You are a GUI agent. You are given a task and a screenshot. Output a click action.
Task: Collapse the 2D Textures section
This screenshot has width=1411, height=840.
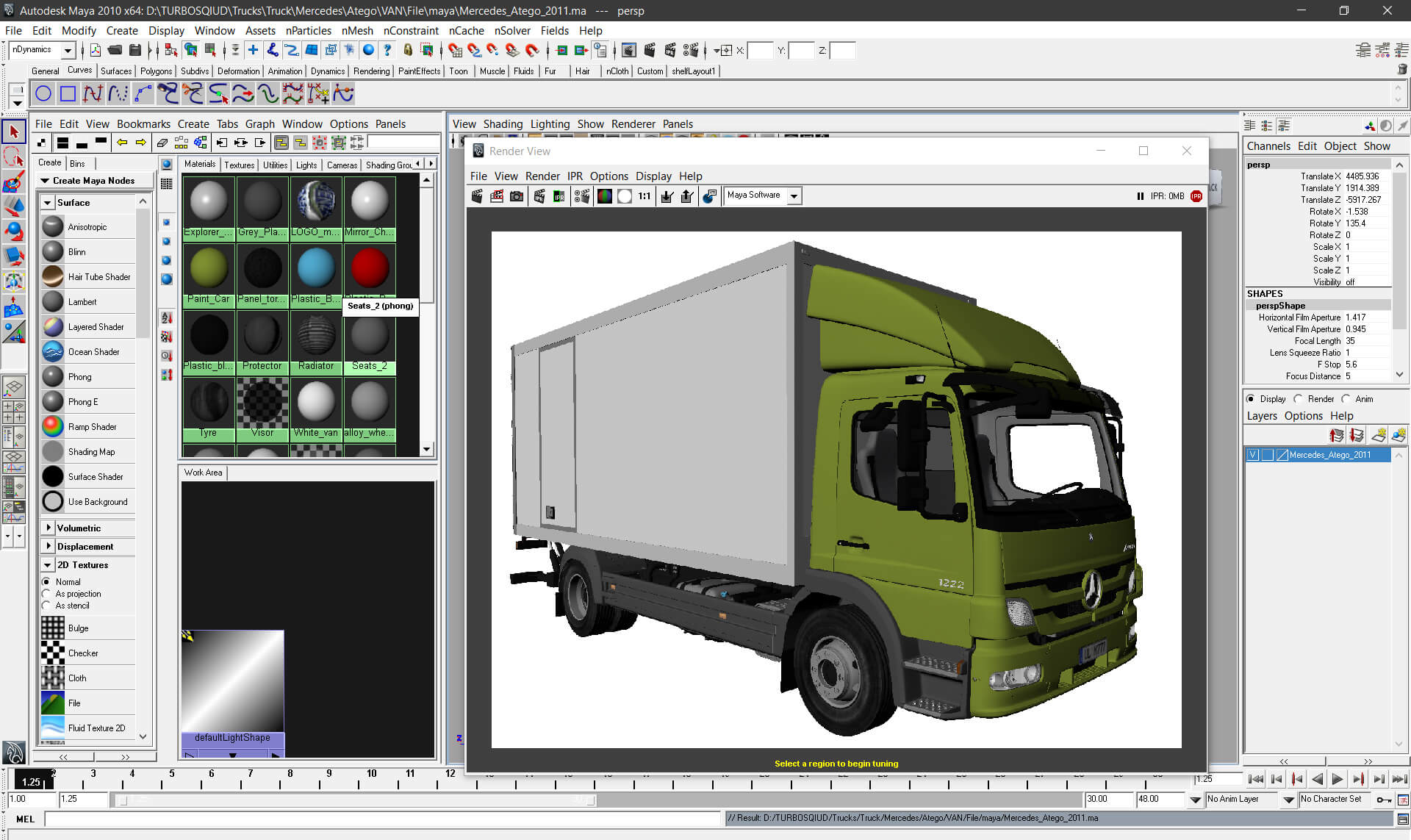48,564
